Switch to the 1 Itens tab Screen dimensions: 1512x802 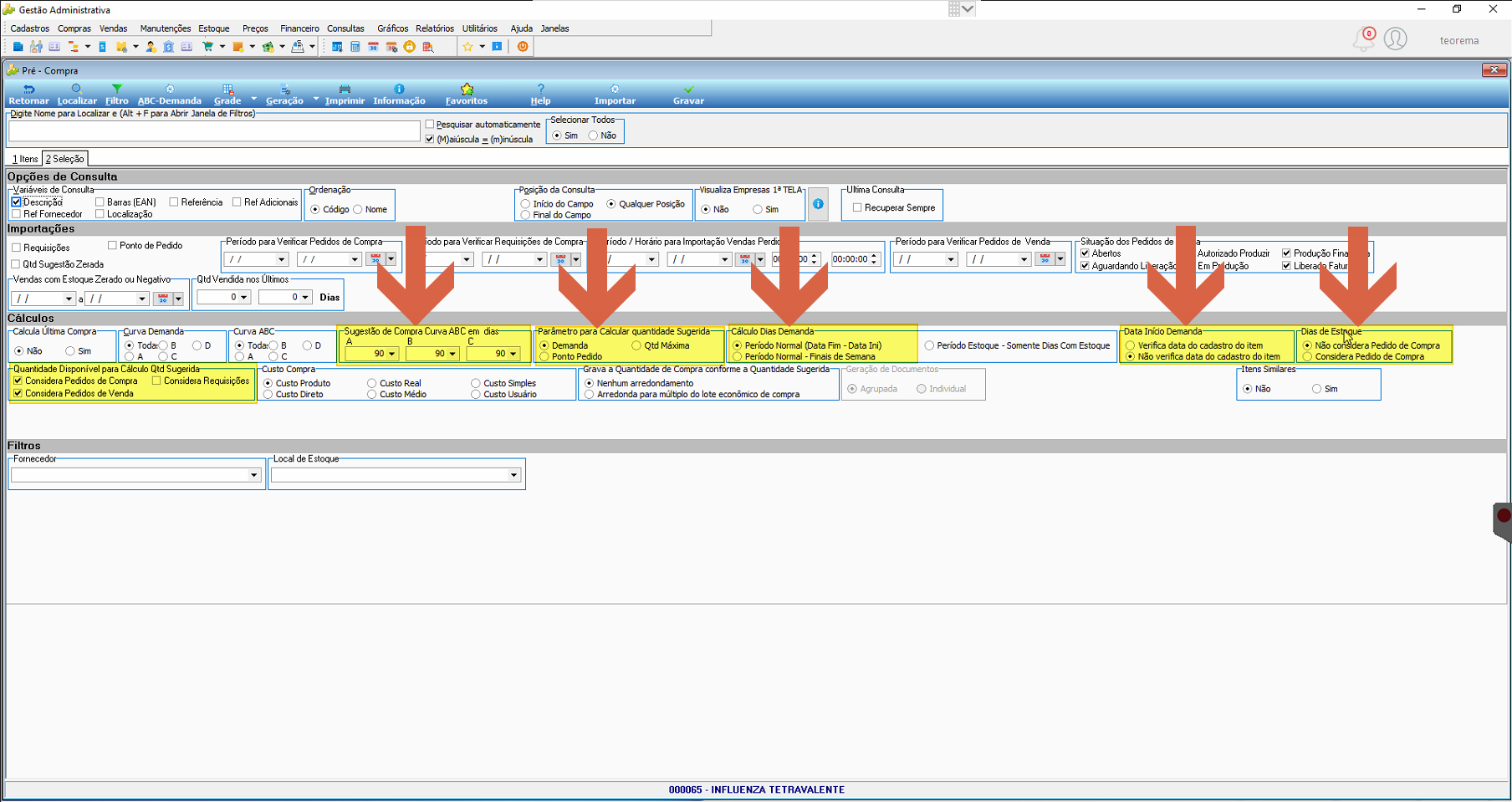coord(25,159)
